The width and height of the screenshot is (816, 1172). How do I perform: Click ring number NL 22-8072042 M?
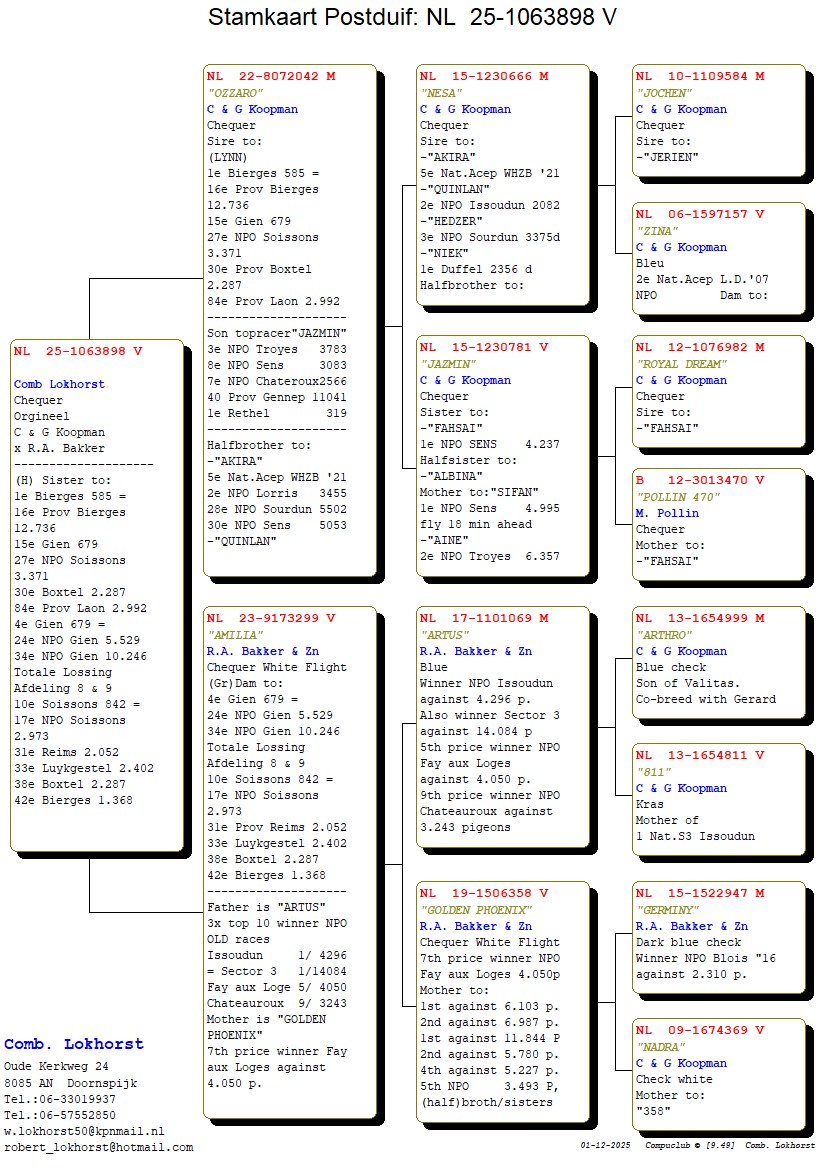point(271,76)
